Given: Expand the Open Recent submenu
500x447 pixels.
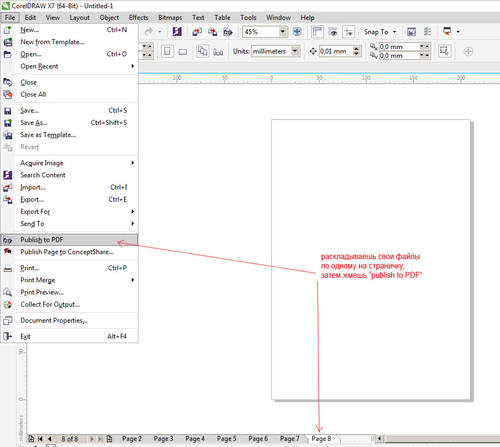Looking at the screenshot, I should pyautogui.click(x=69, y=66).
